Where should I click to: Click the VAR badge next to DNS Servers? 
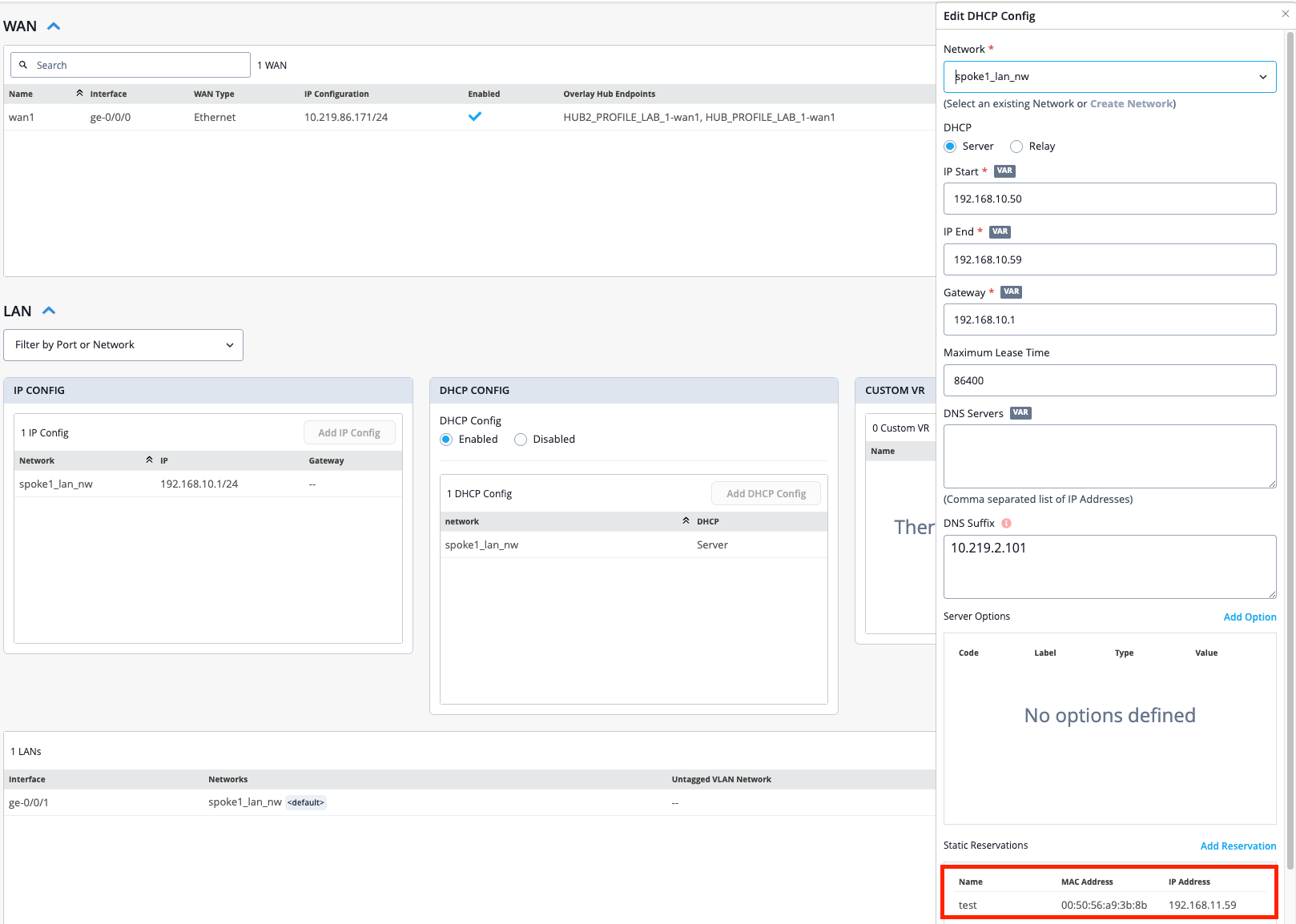click(1020, 413)
